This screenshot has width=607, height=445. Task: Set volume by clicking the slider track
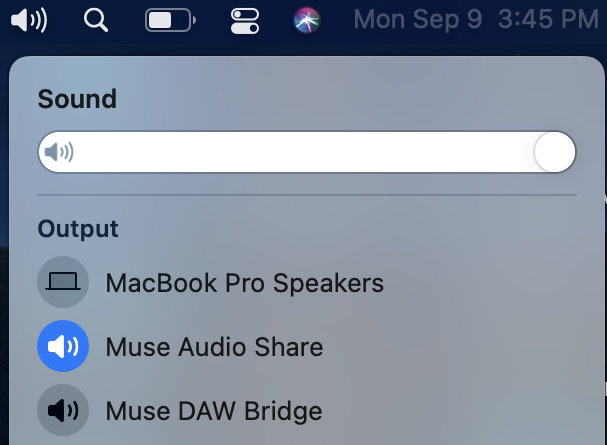[x=307, y=152]
